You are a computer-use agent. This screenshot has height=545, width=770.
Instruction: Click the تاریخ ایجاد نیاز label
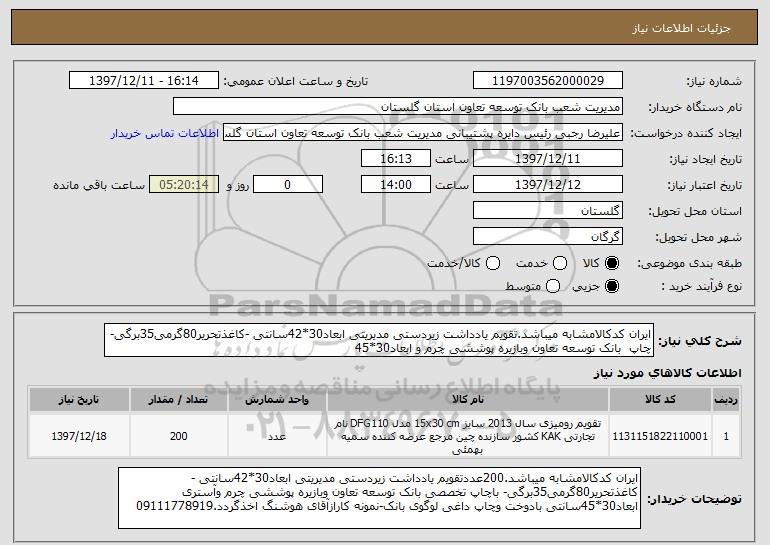[706, 159]
